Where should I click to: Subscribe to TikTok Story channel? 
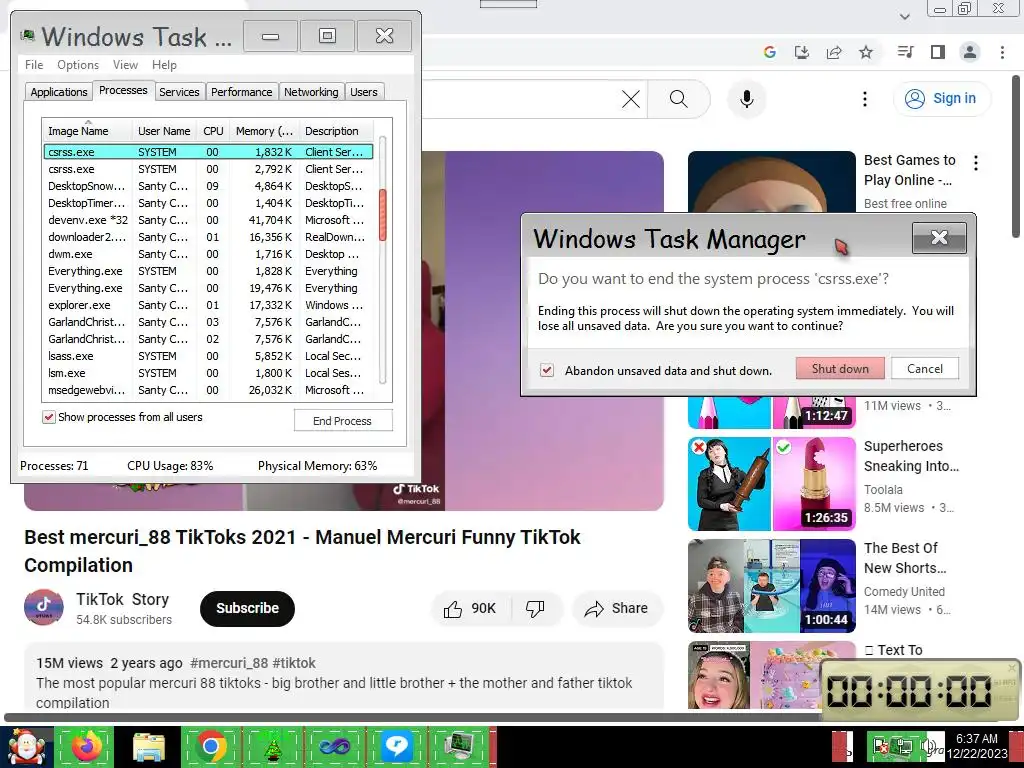[x=248, y=609]
